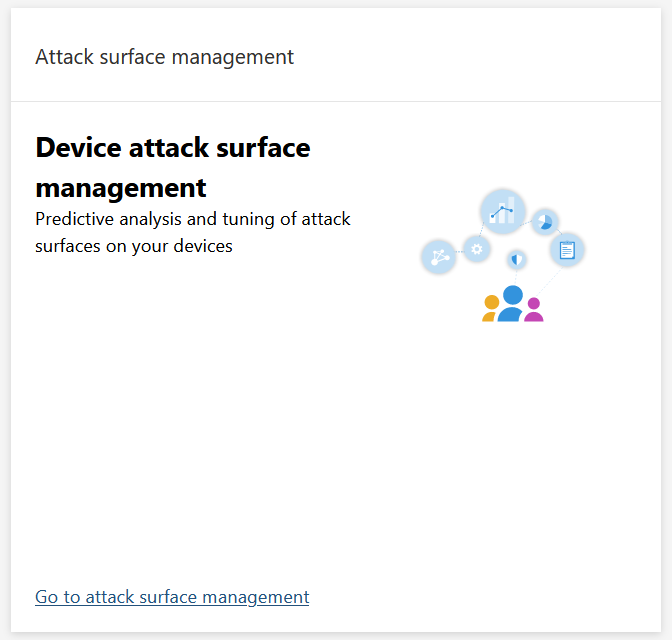Select the 'Device attack surface' heading line

point(172,148)
